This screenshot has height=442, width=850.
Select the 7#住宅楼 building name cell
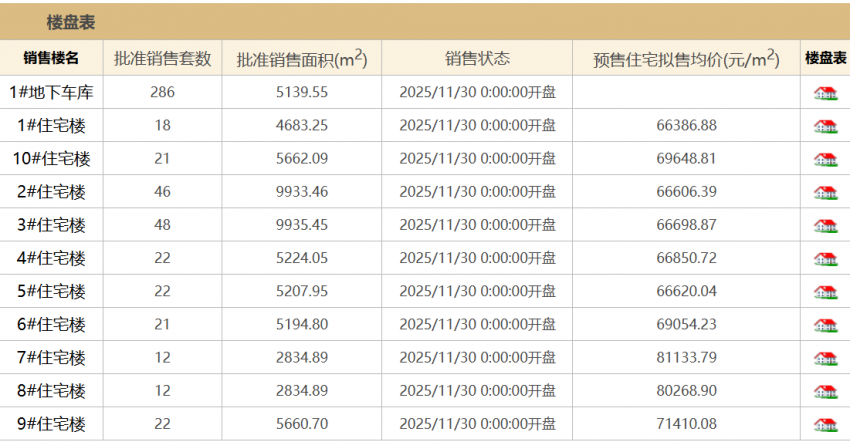[x=51, y=357]
